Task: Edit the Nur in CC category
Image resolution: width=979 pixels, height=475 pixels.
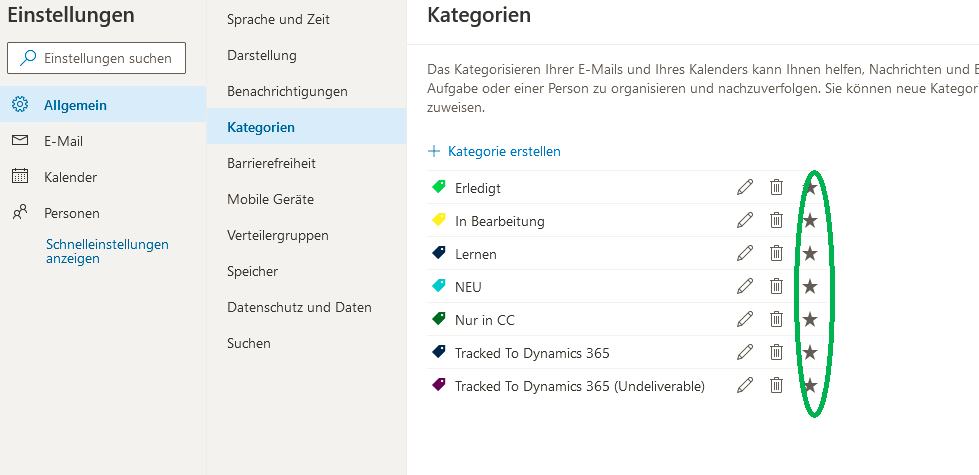Action: tap(745, 319)
